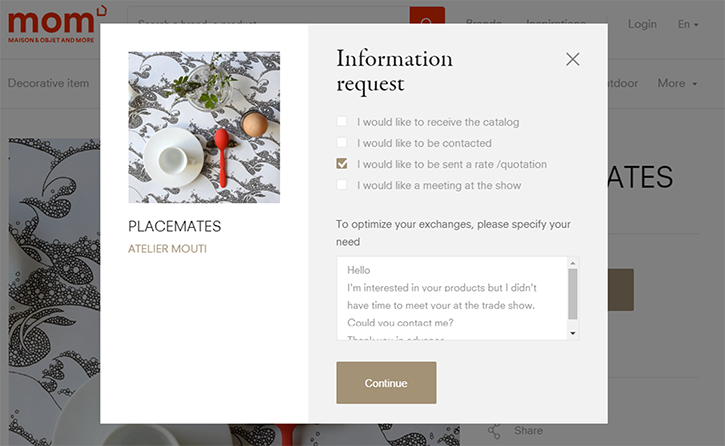725x446 pixels.
Task: Click the Share icon
Action: tap(494, 431)
